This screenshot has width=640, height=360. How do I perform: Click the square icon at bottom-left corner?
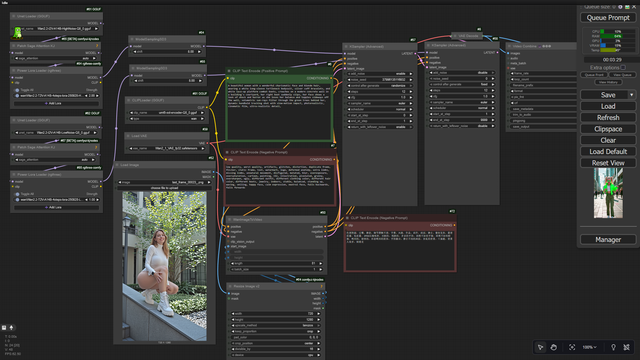point(4,327)
